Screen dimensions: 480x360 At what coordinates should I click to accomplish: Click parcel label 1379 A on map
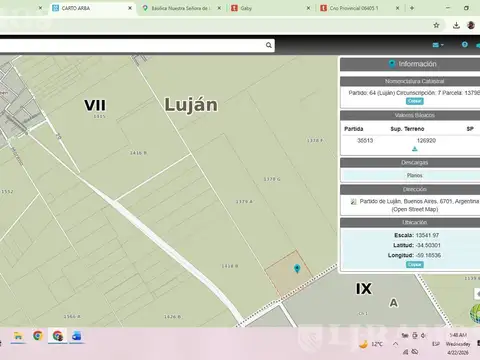[244, 202]
